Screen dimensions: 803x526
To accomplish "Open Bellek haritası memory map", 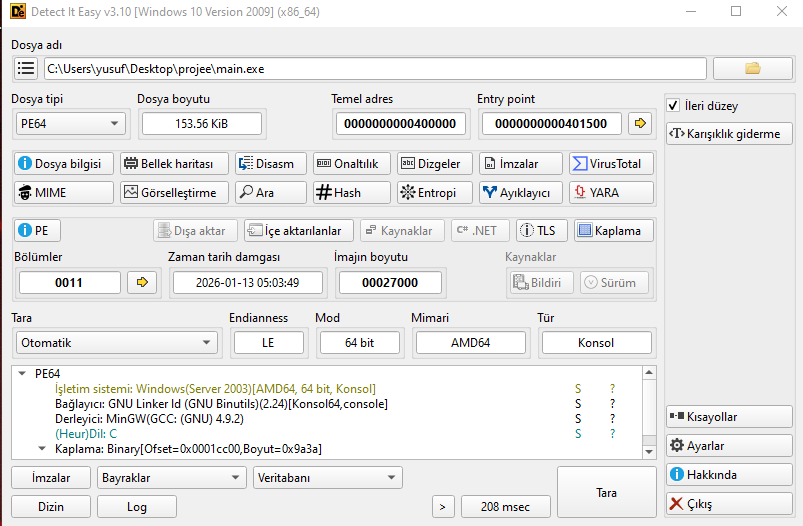I will pyautogui.click(x=174, y=164).
